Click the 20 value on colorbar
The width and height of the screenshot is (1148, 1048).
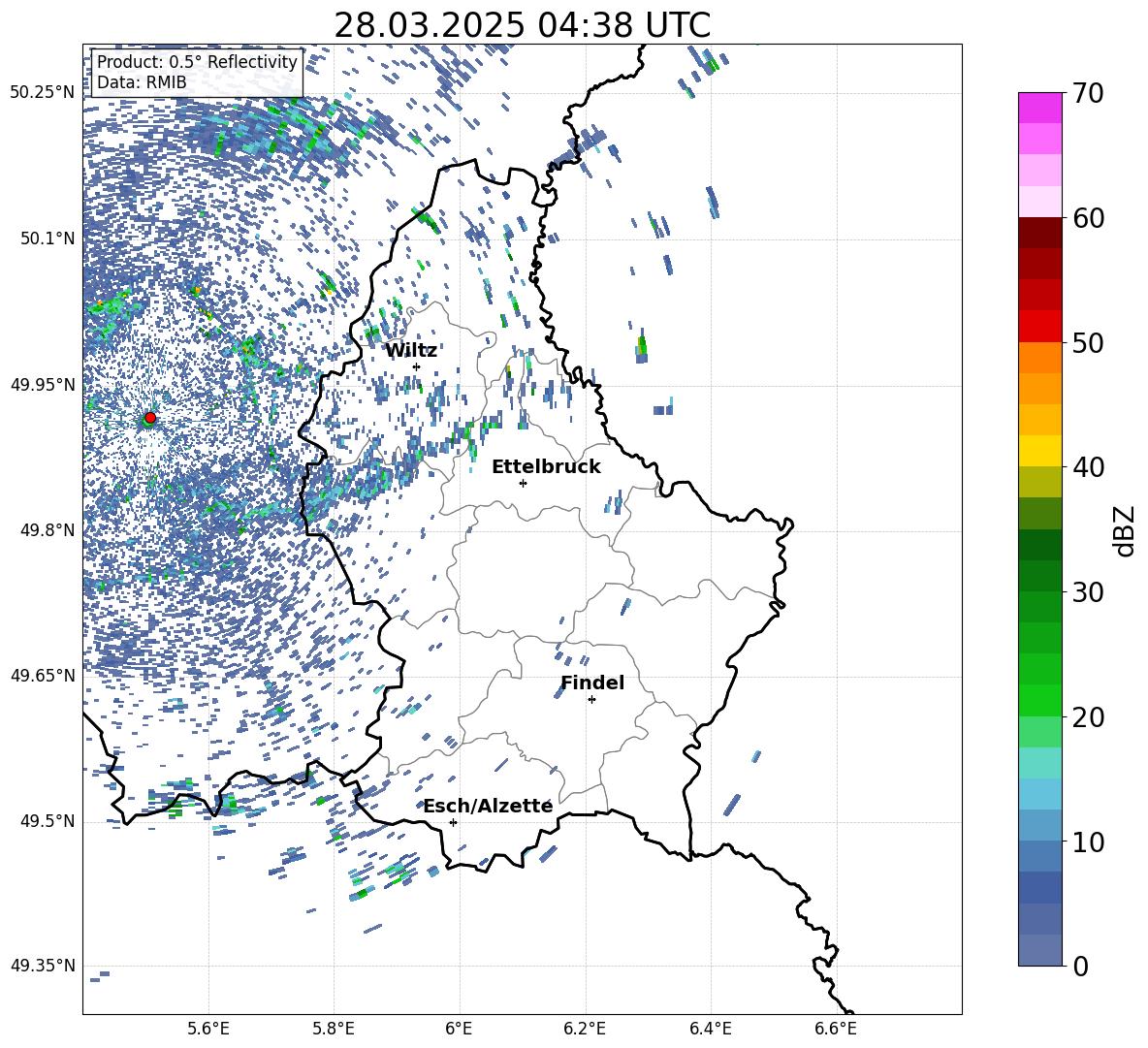point(1088,717)
